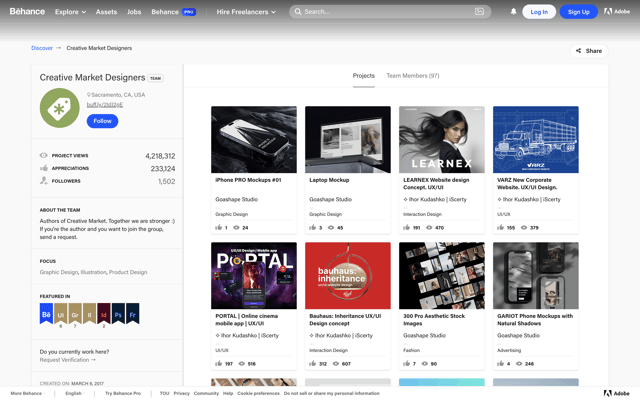Viewport: 640px width, 400px height.
Task: Switch to the Projects tab
Action: tap(364, 76)
